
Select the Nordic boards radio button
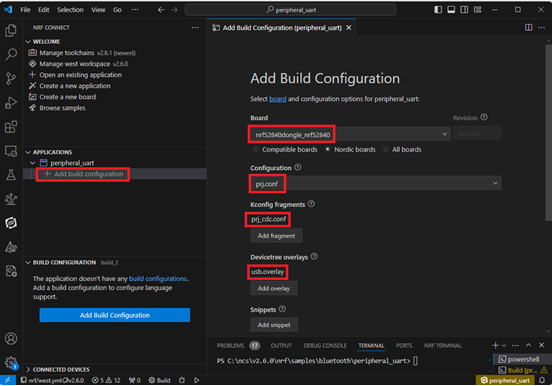(328, 149)
